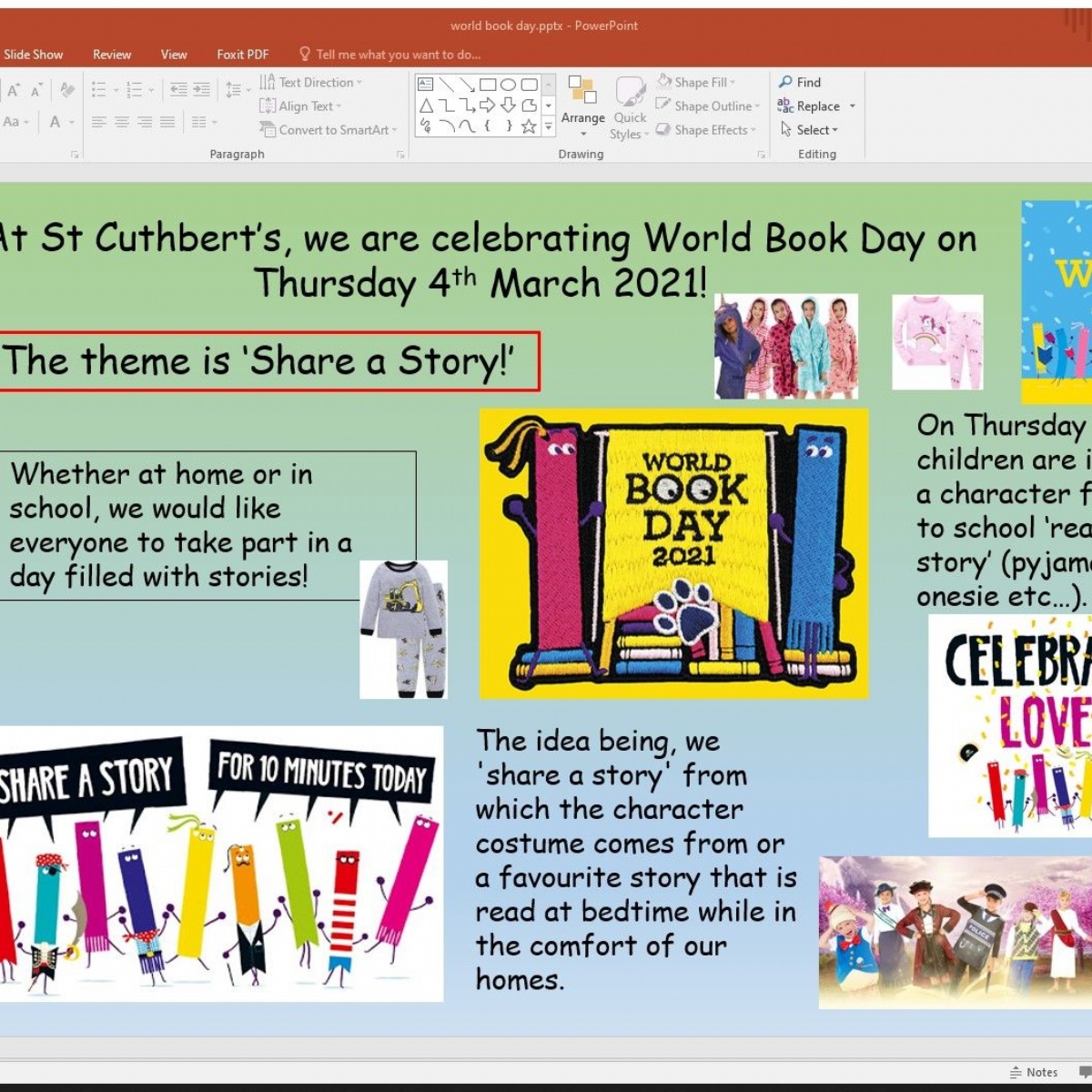
Task: Open the bullets dropdown arrow
Action: tap(116, 90)
